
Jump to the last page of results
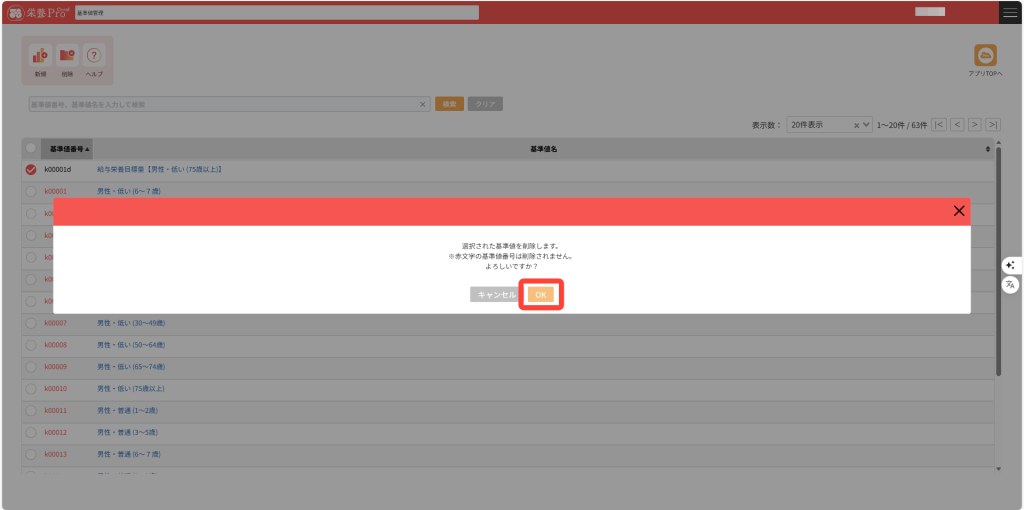click(x=993, y=125)
